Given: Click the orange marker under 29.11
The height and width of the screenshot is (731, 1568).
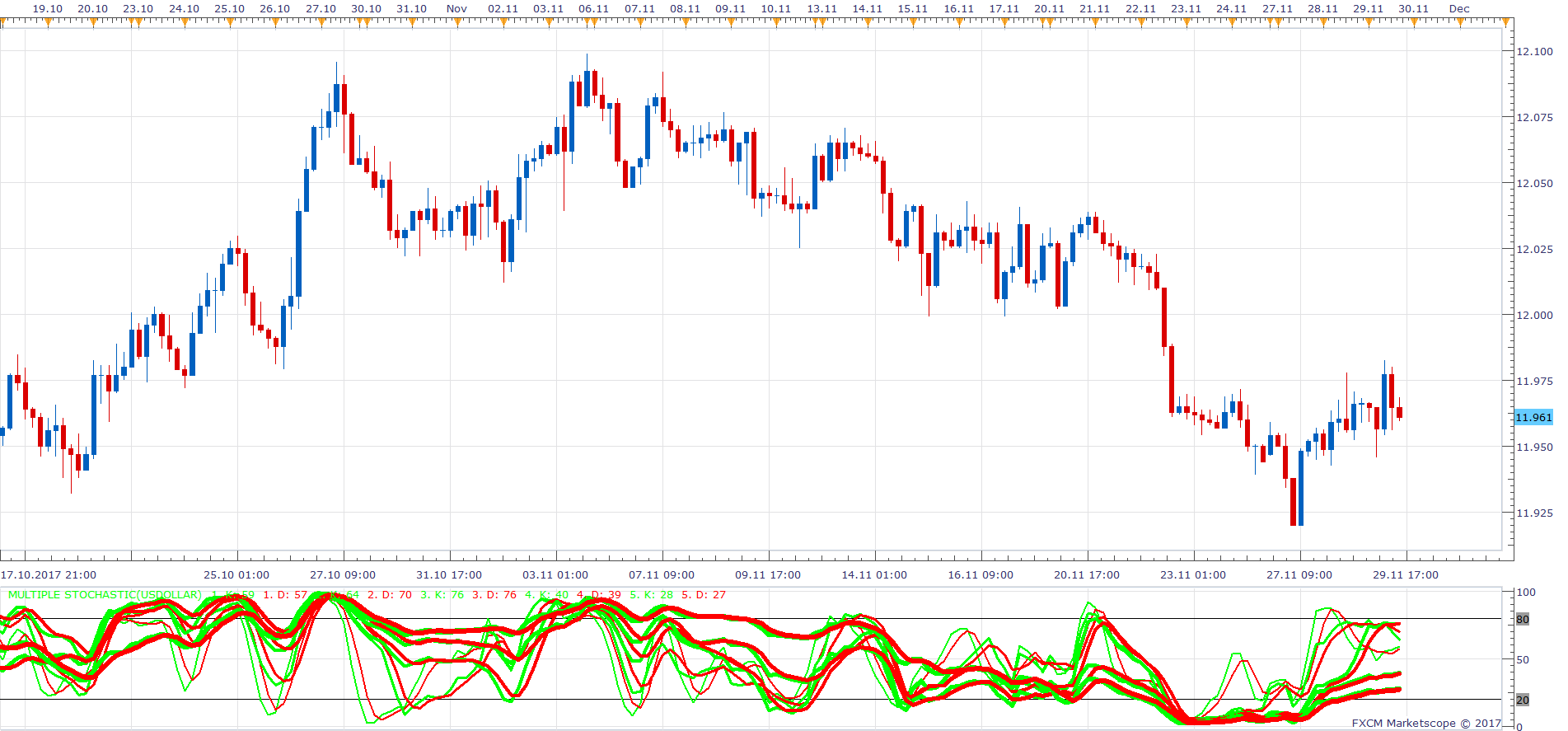Looking at the screenshot, I should 1369,22.
